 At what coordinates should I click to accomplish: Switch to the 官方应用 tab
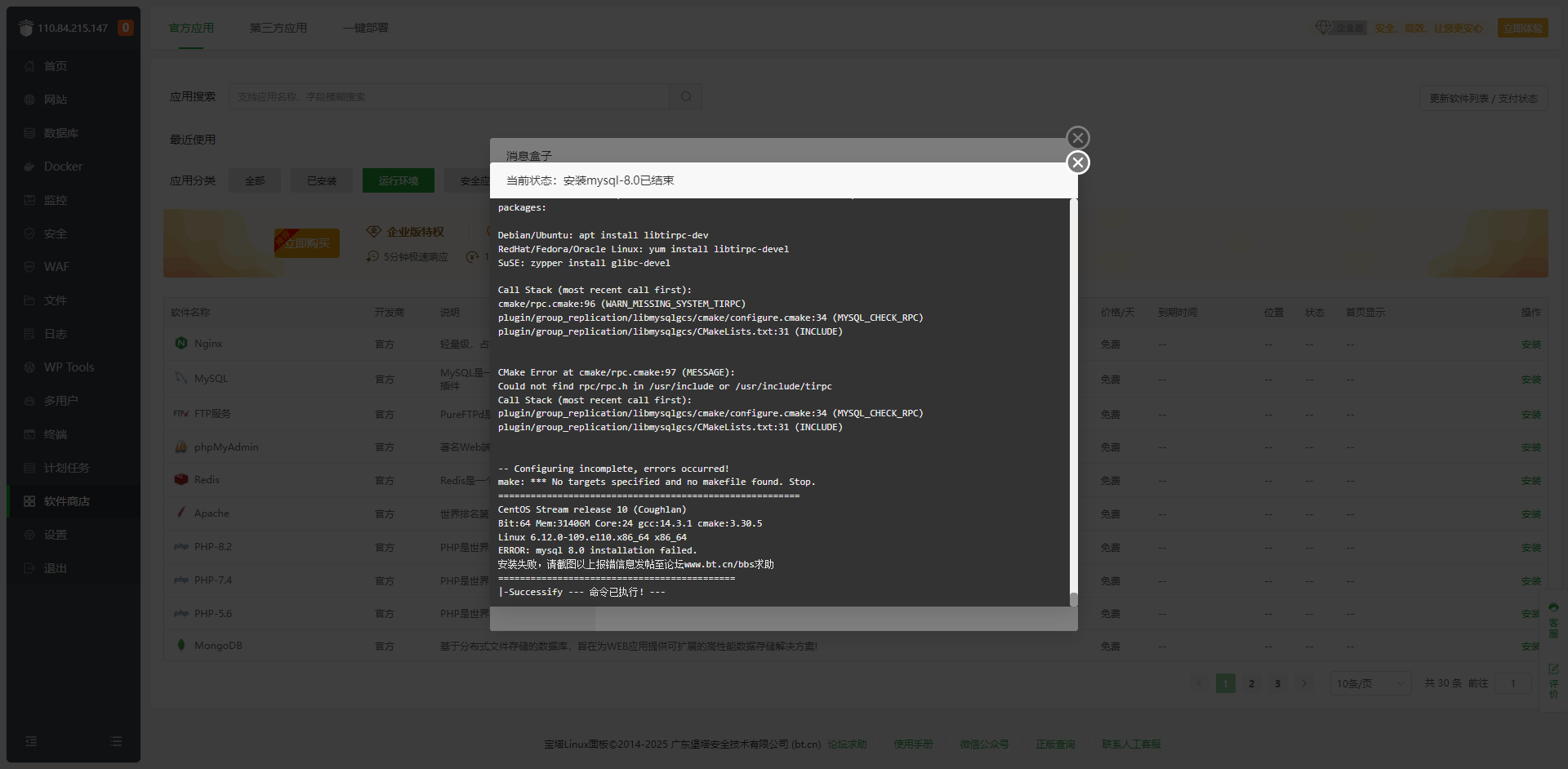pos(191,28)
